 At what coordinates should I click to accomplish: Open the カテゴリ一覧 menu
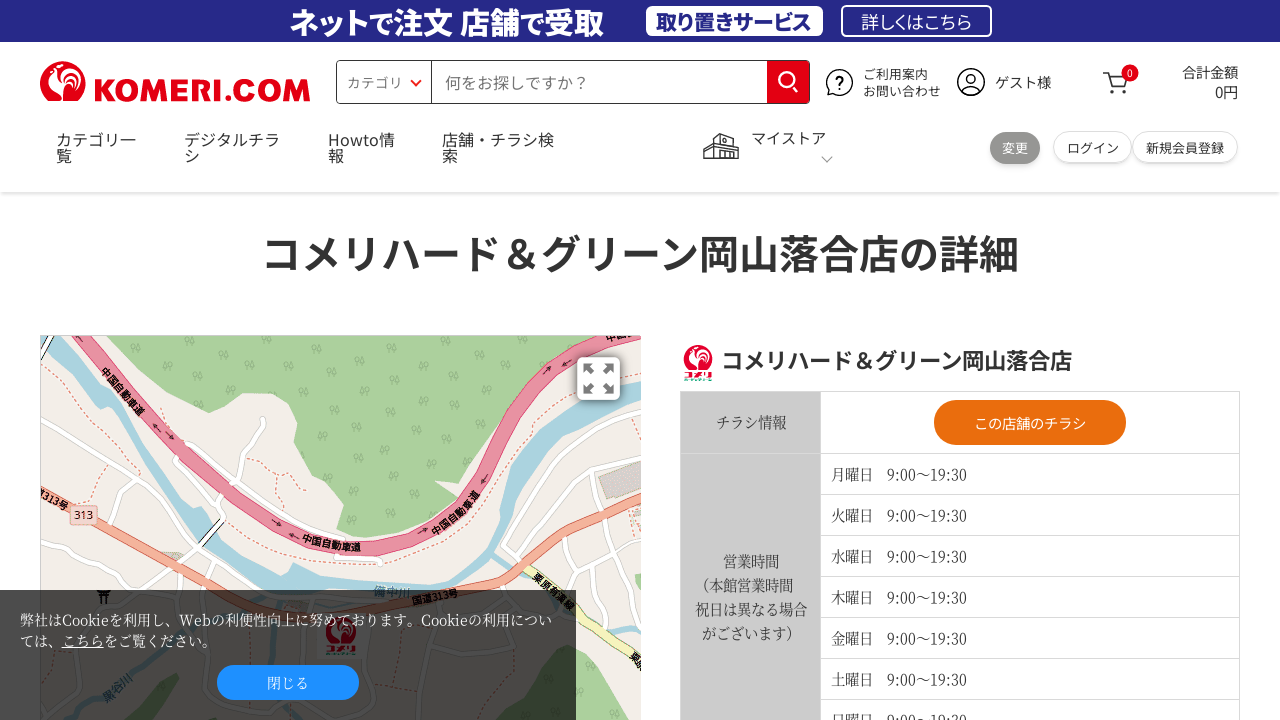pos(96,148)
